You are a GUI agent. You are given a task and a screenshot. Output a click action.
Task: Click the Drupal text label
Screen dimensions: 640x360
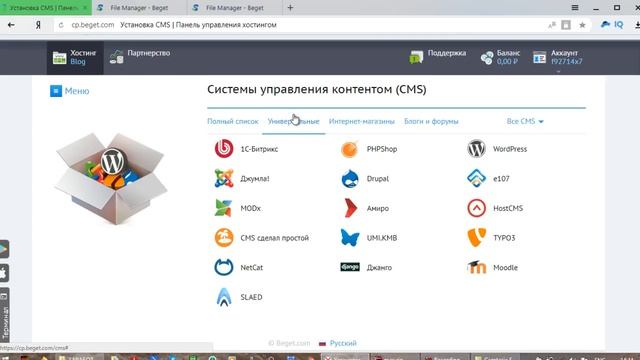pyautogui.click(x=378, y=178)
